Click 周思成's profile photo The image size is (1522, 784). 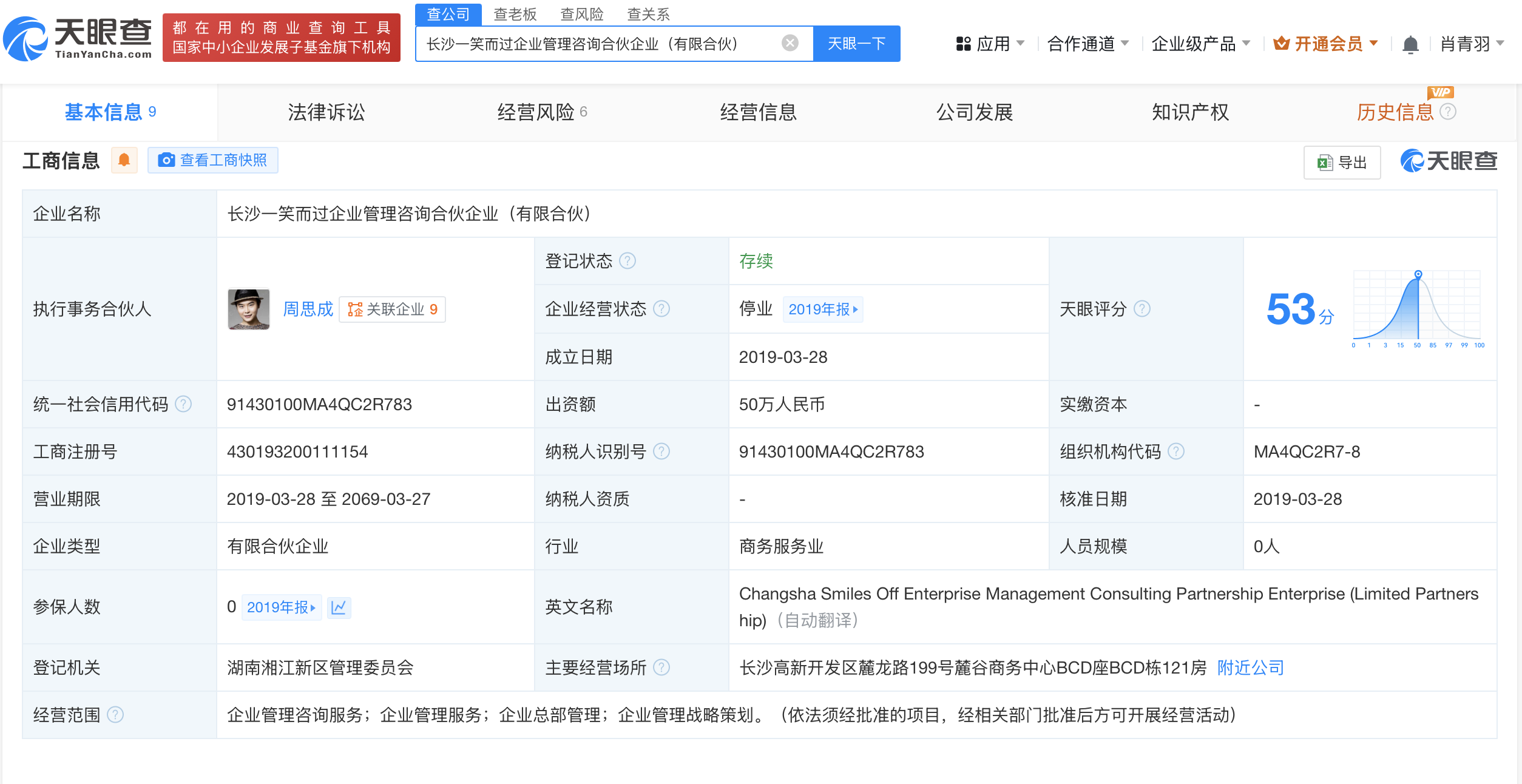pyautogui.click(x=249, y=309)
